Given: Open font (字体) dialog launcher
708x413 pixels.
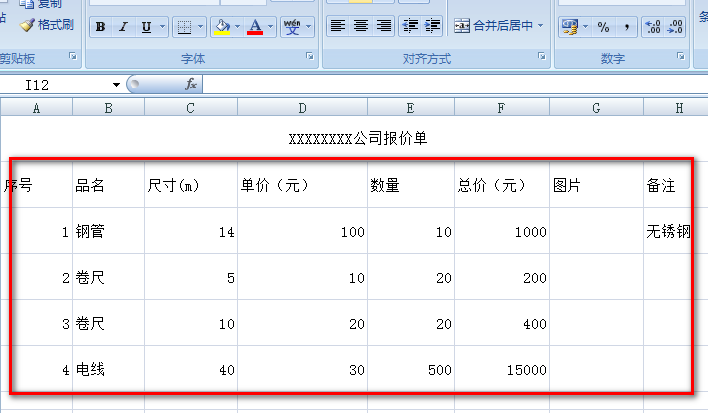Looking at the screenshot, I should [x=310, y=56].
